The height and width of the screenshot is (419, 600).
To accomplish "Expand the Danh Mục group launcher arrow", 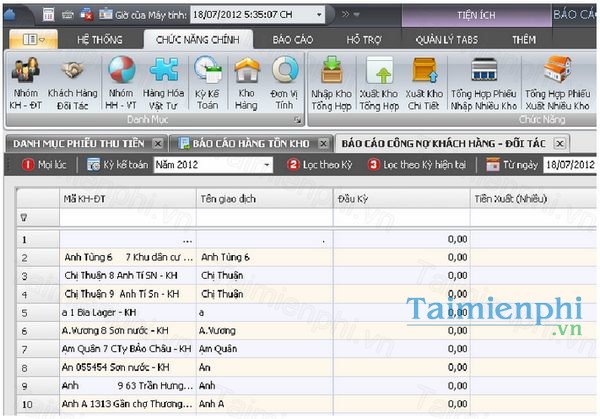I will pyautogui.click(x=296, y=119).
